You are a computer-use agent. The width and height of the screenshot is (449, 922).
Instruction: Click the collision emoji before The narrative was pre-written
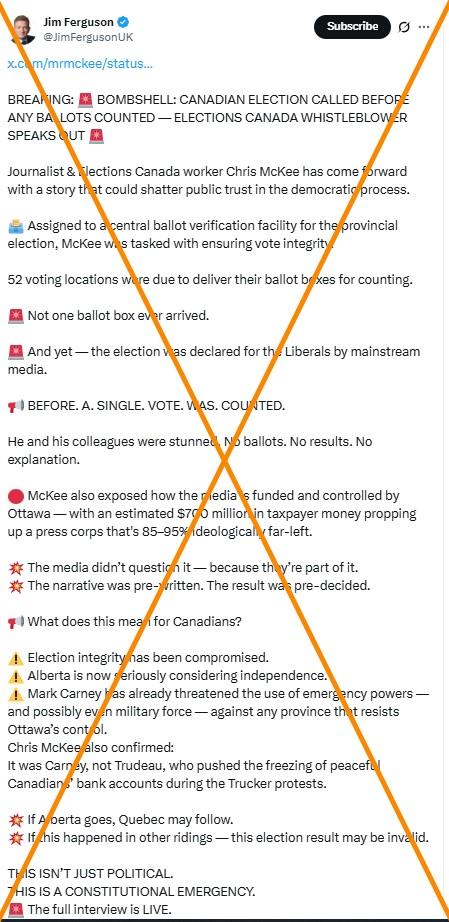pos(16,586)
